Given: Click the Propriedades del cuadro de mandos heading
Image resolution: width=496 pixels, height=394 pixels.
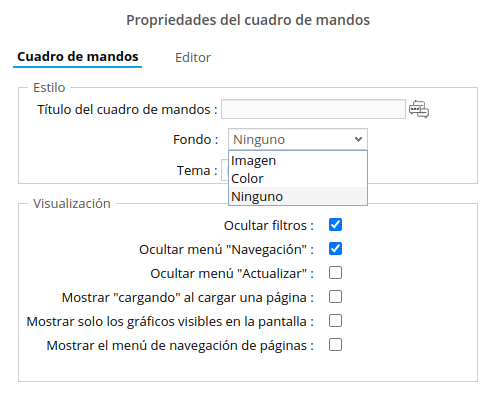Looking at the screenshot, I should pyautogui.click(x=248, y=20).
